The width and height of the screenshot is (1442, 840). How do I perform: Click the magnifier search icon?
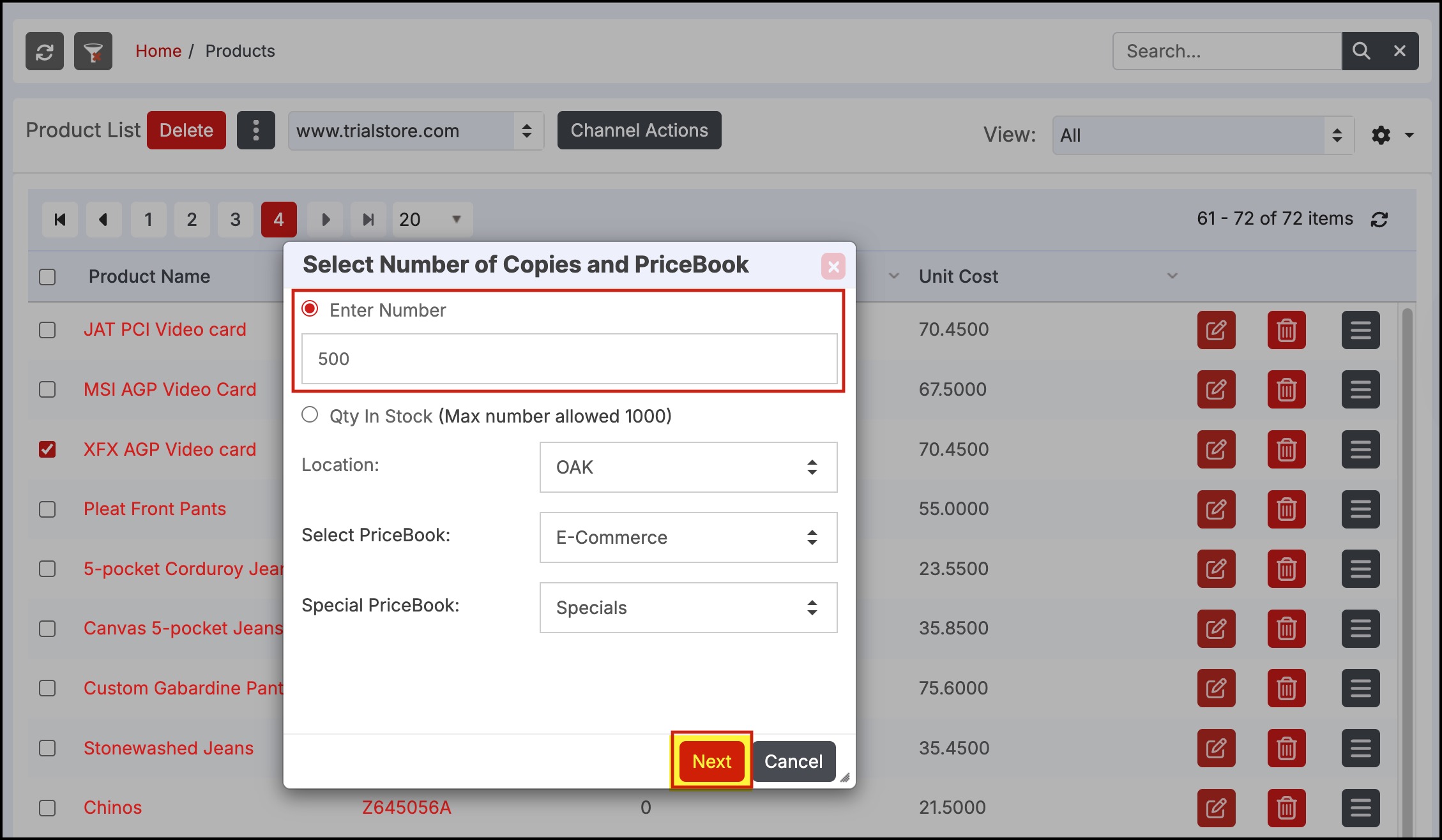point(1361,51)
